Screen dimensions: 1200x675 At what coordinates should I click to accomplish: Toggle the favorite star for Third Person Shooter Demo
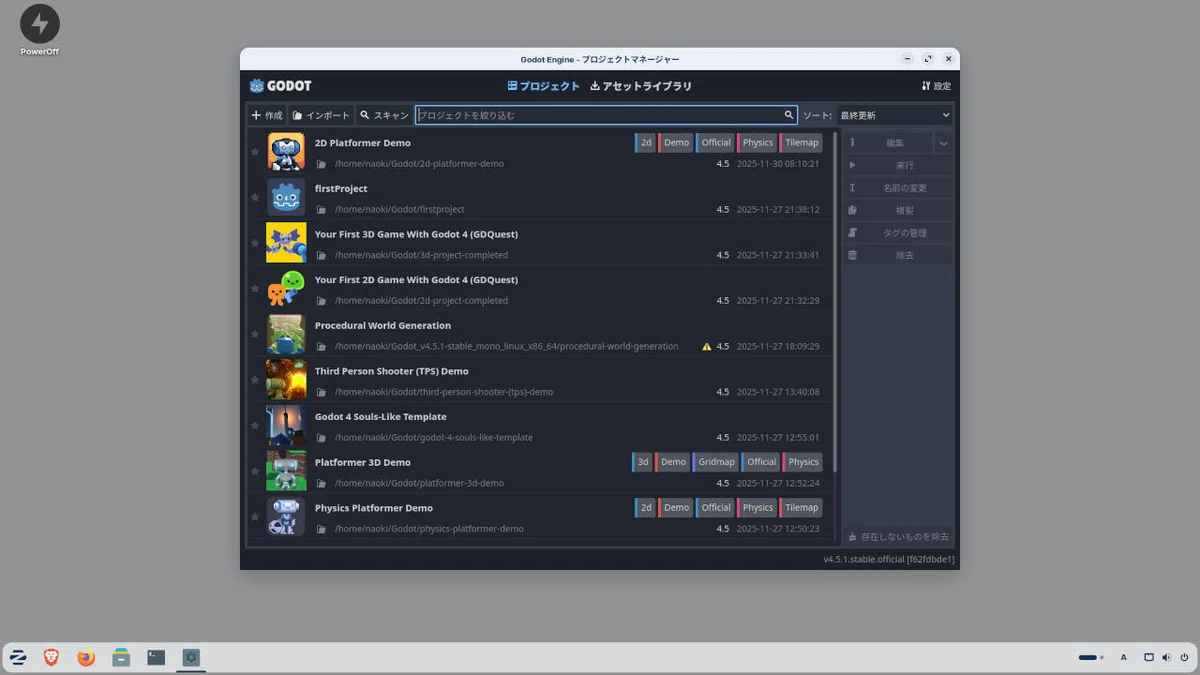pos(255,380)
